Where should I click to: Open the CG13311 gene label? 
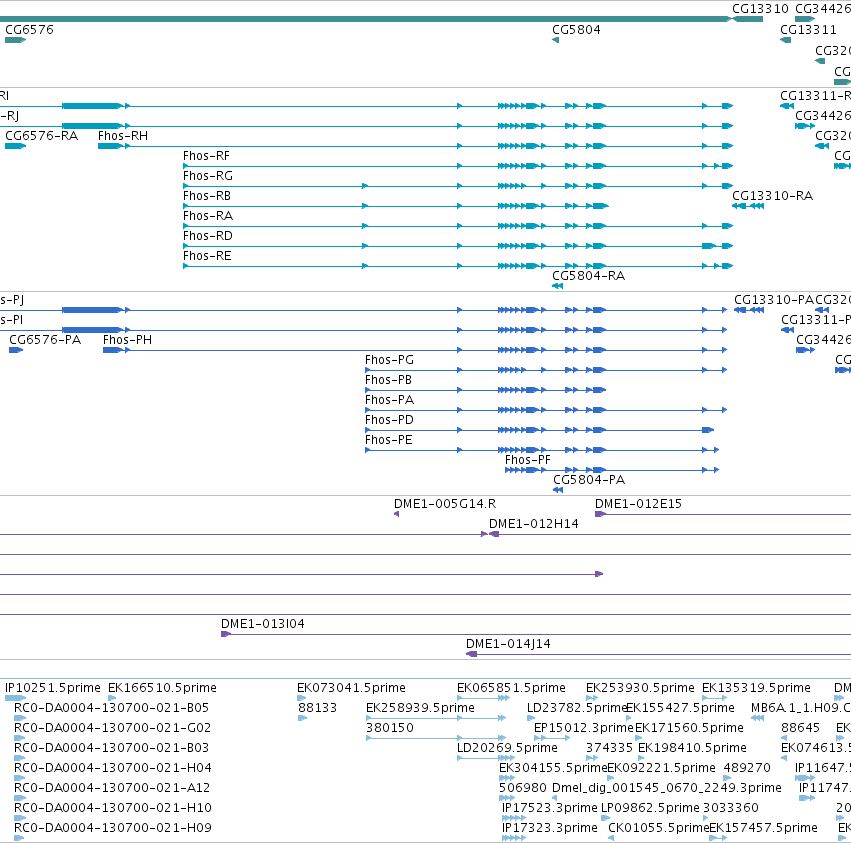click(x=809, y=30)
